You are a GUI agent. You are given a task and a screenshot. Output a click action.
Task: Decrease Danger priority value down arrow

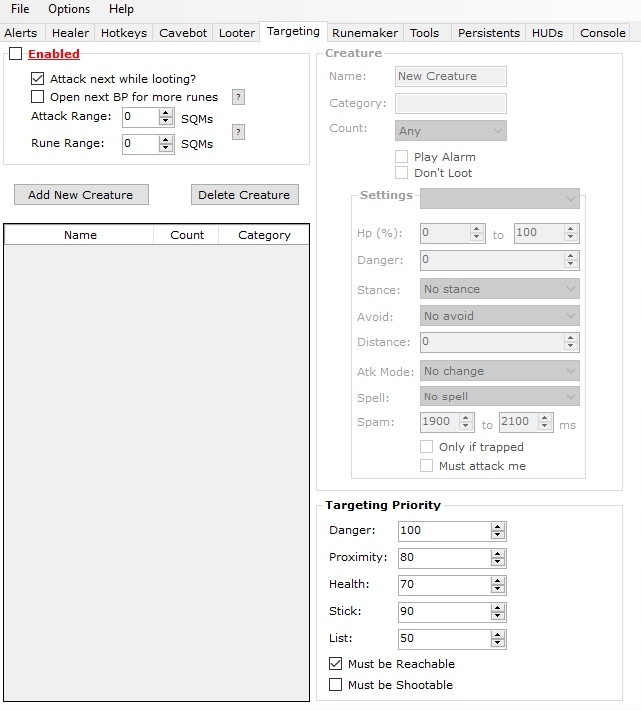point(498,535)
